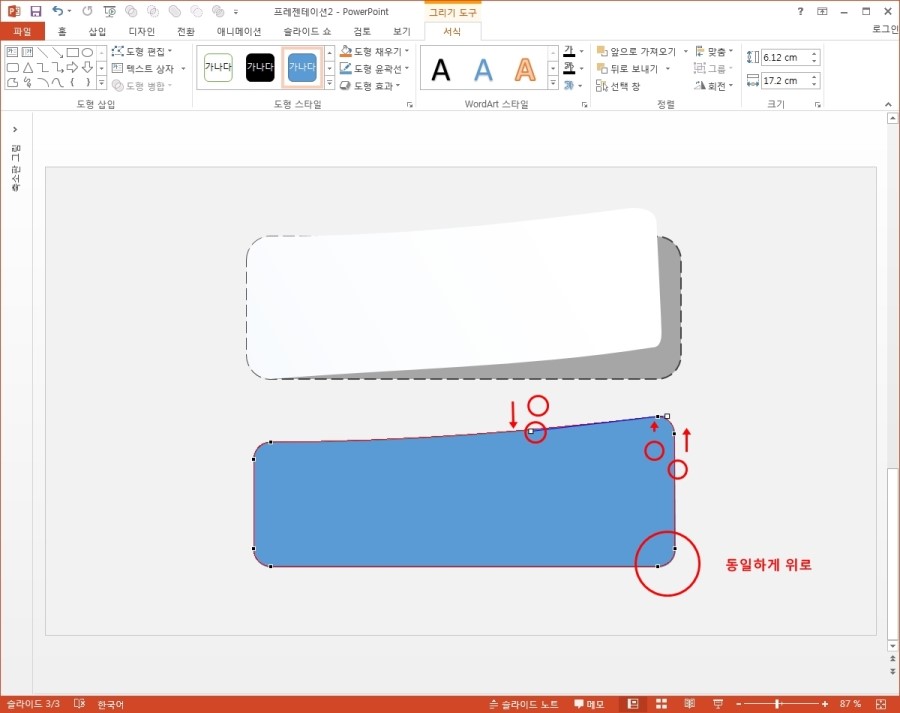
Task: Switch to the 디자인 (Design) tab
Action: pyautogui.click(x=141, y=32)
